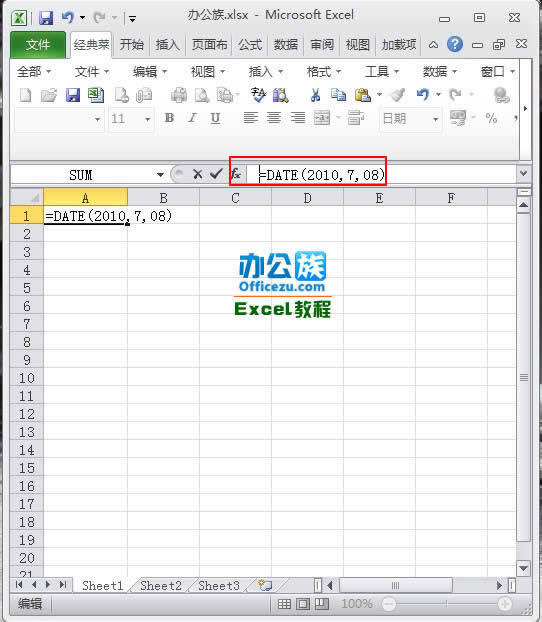
Task: Click the green 文件 button
Action: click(38, 45)
